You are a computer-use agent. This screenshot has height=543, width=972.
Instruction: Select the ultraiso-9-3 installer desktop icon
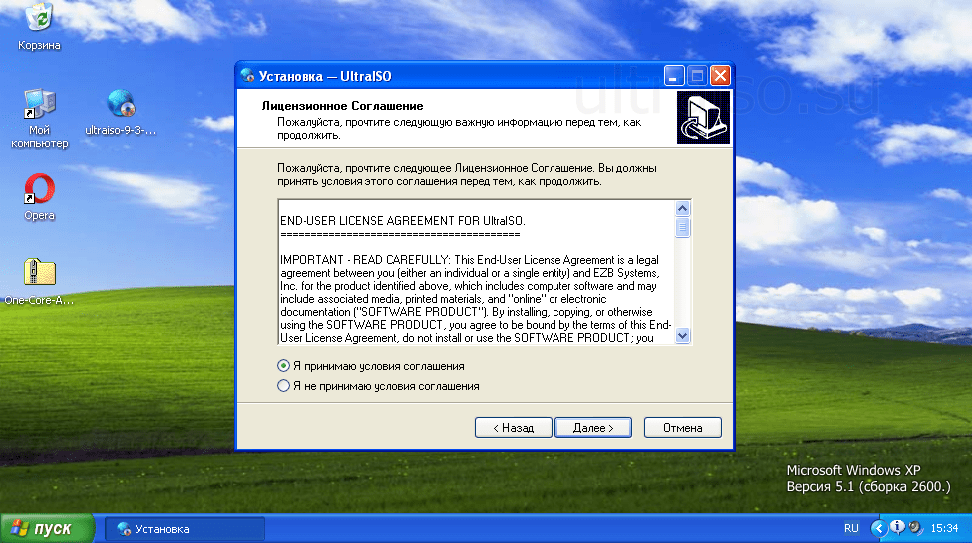coord(120,112)
